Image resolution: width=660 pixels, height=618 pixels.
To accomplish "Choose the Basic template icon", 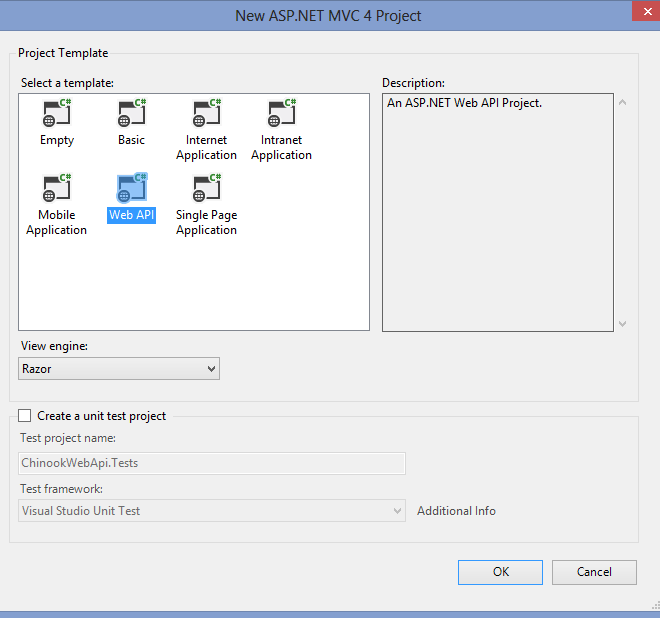I will [x=132, y=113].
